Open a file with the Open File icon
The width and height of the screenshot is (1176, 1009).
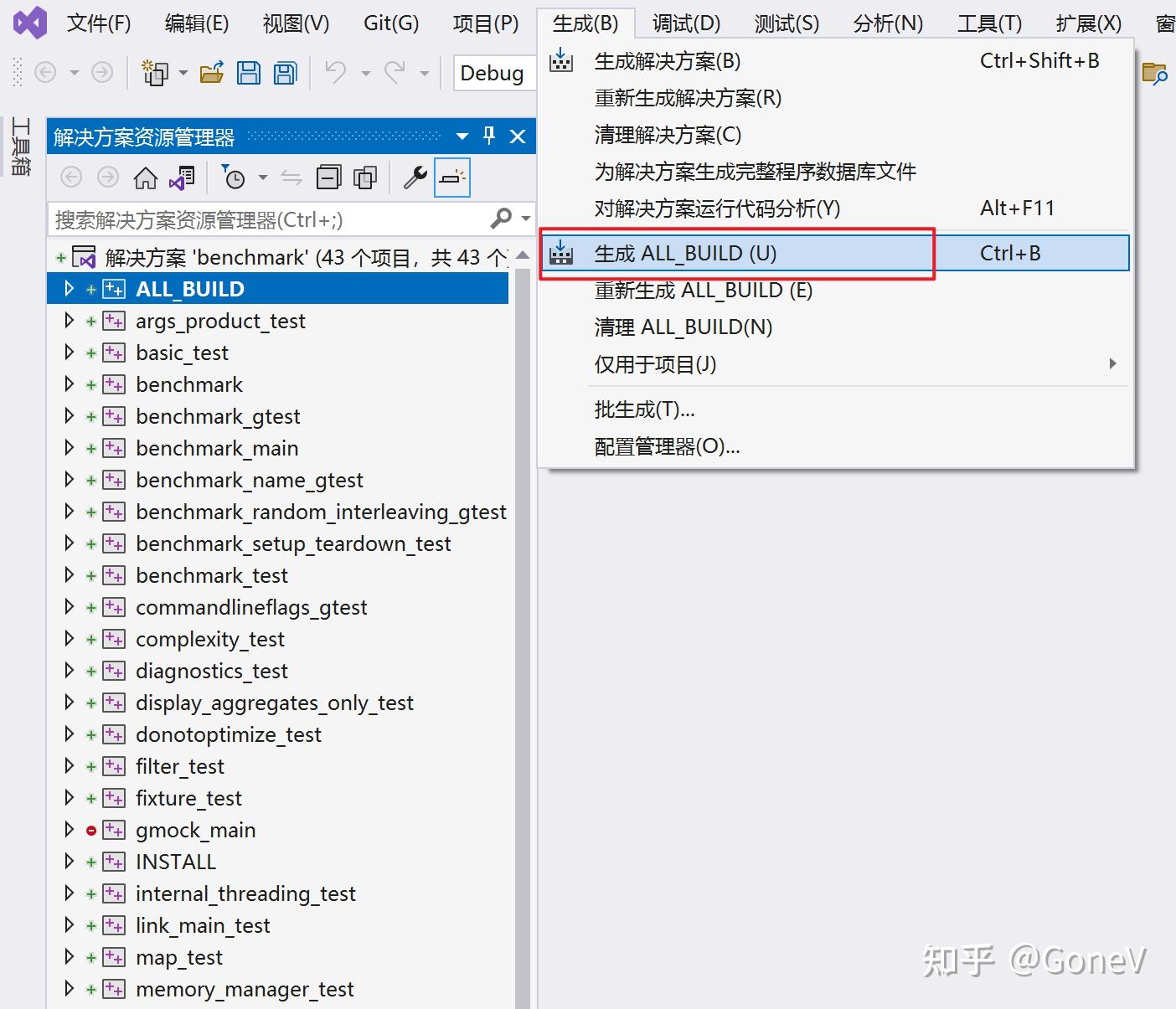211,73
